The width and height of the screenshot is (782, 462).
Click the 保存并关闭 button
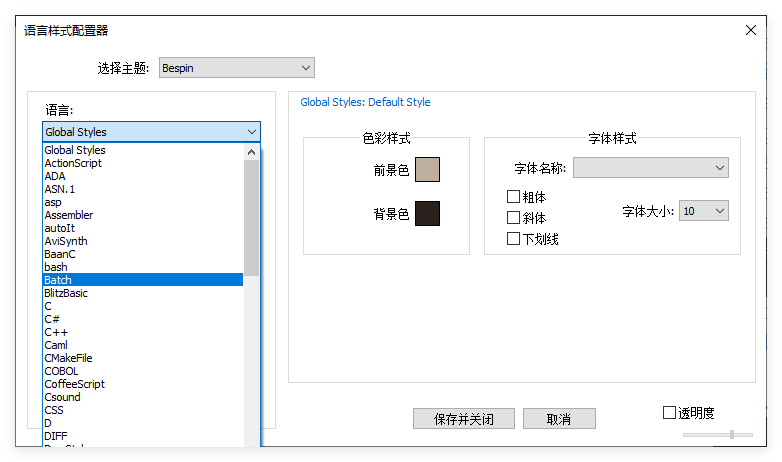[464, 419]
